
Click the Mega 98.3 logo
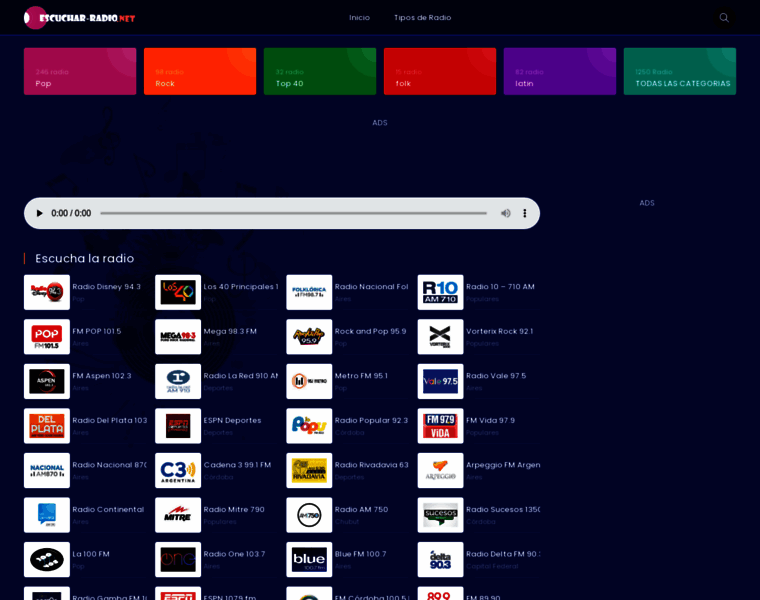tap(178, 337)
